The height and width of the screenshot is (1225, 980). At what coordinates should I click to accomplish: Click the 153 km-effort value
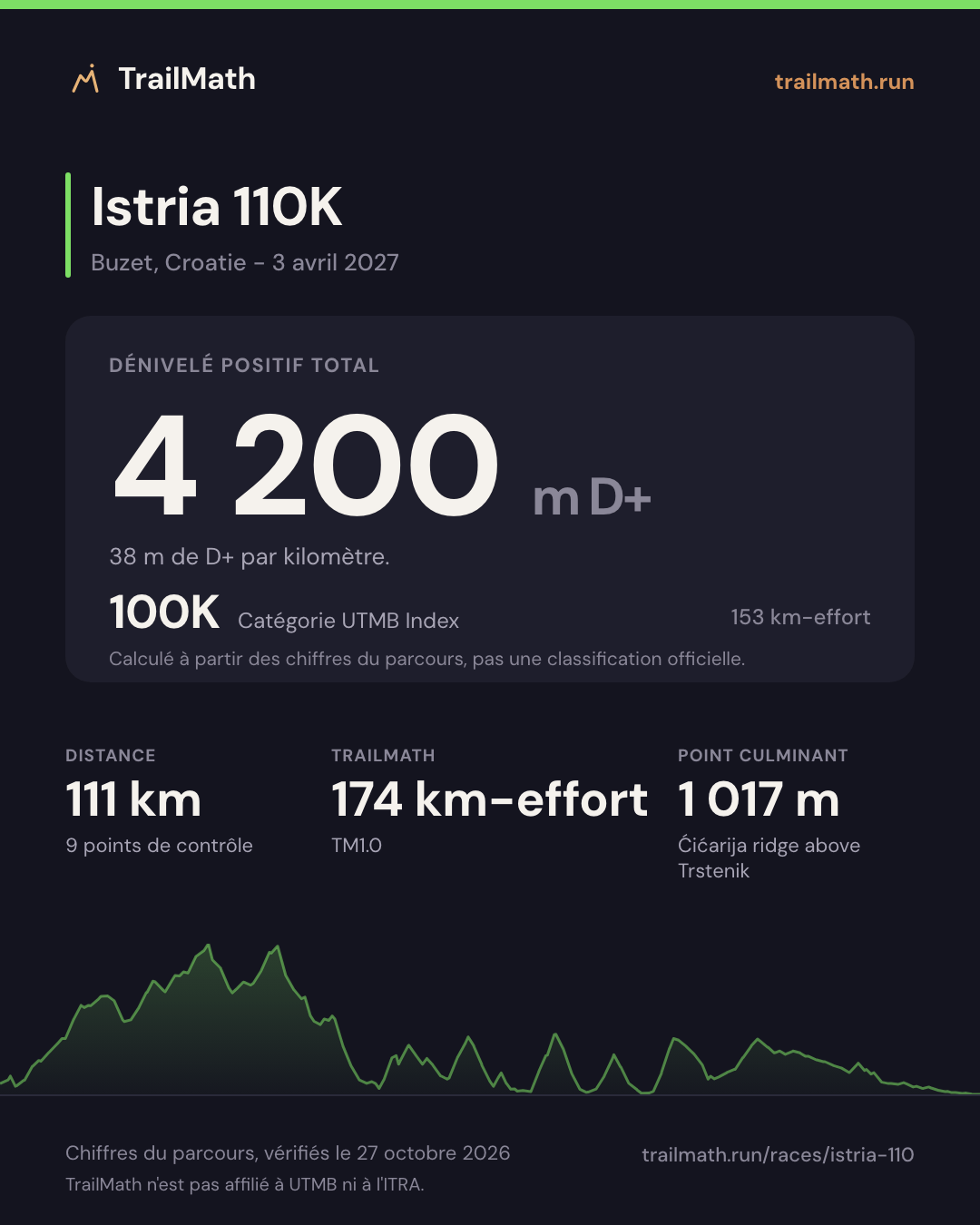point(800,617)
